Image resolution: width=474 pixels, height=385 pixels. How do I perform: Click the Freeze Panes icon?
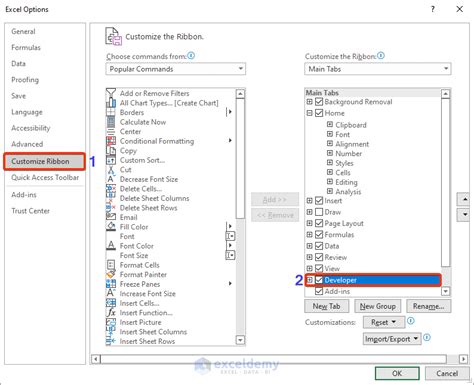[x=111, y=284]
